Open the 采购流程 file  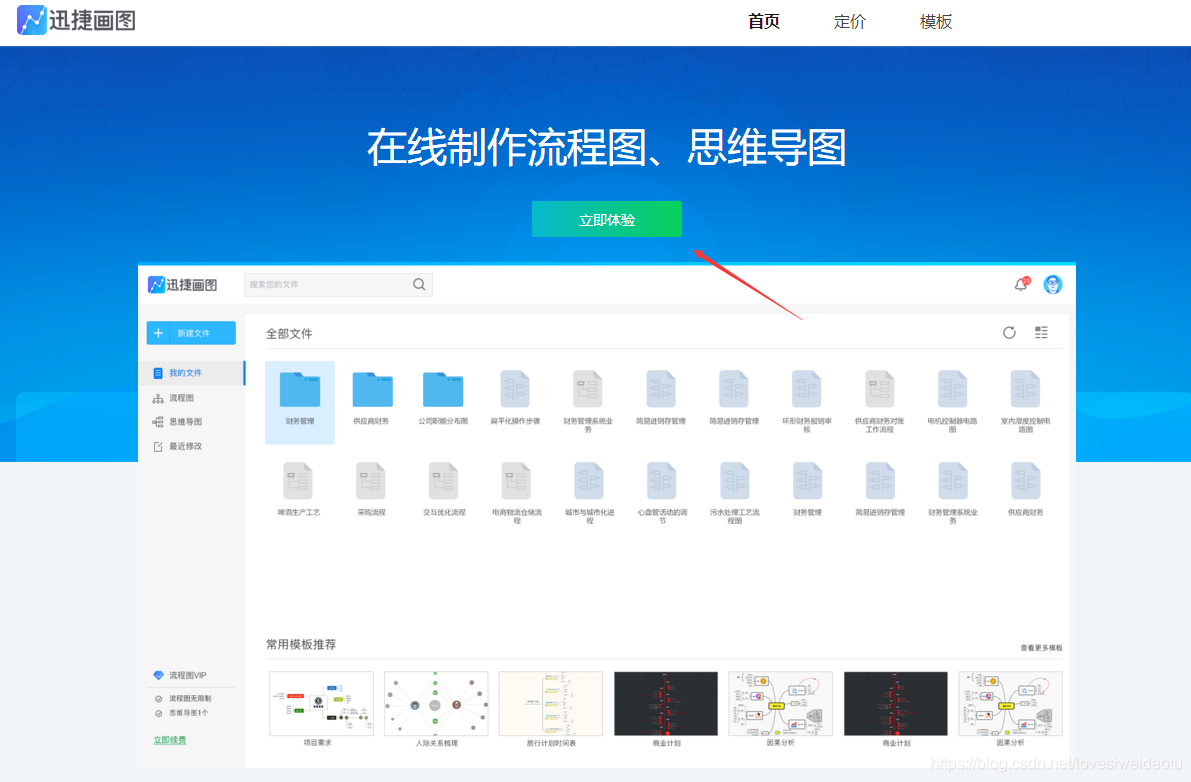pyautogui.click(x=371, y=490)
